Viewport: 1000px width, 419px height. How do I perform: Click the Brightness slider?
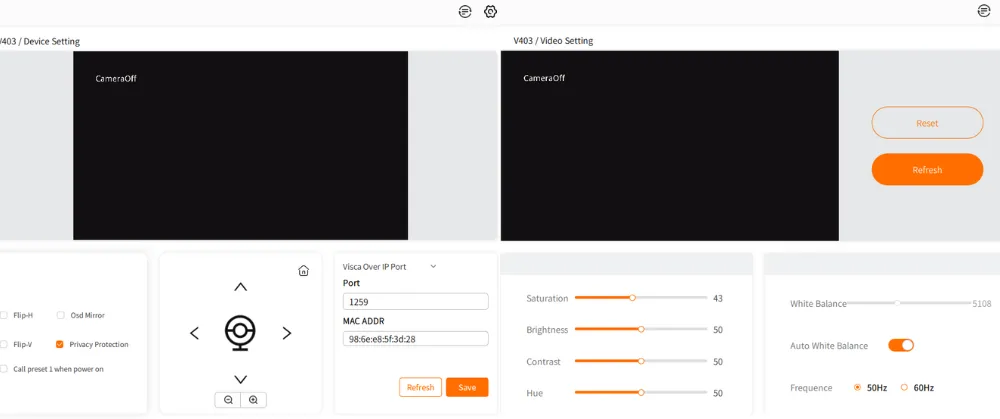tap(641, 329)
